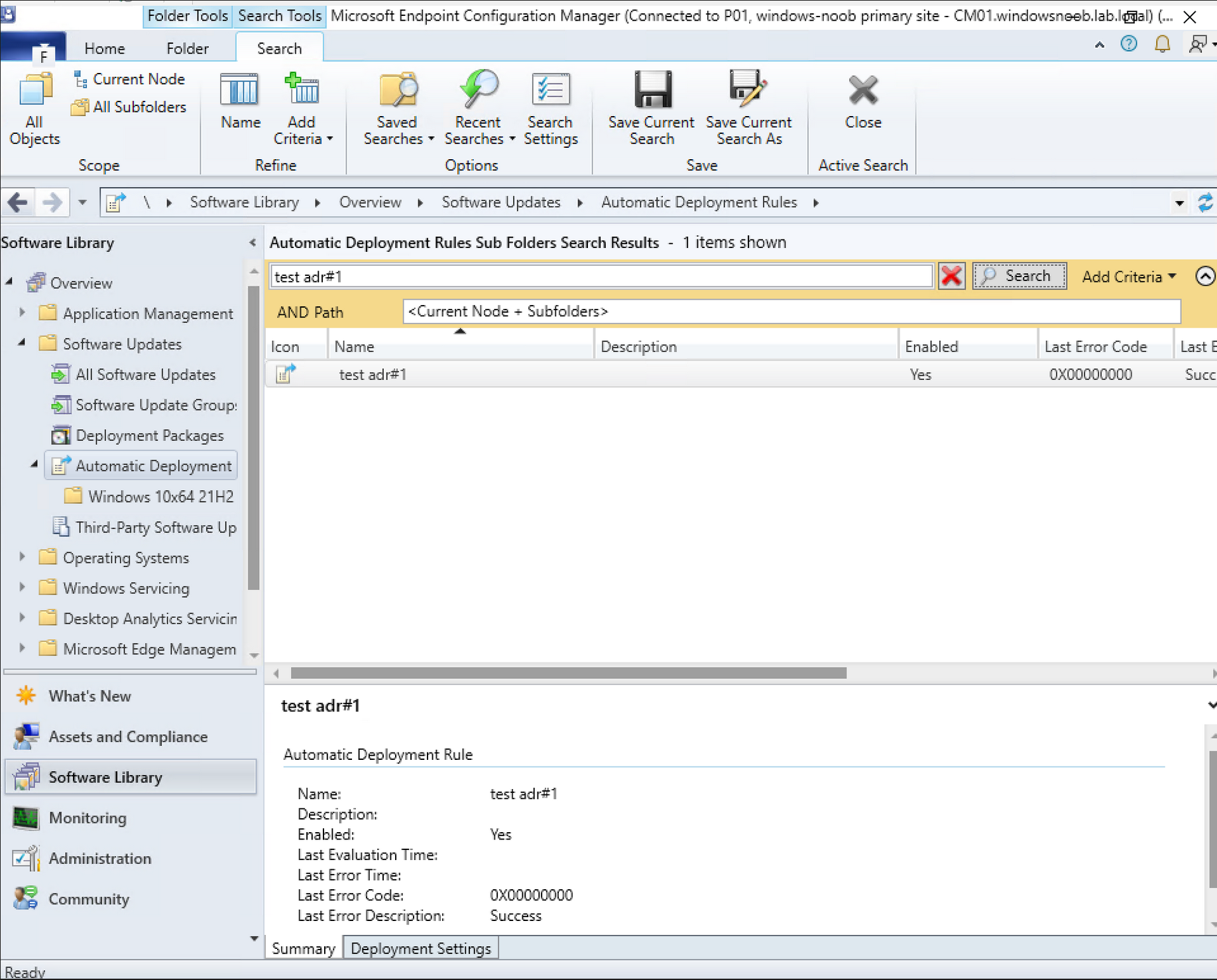Screen dimensions: 1217x980
Task: Collapse the Software Updates tree node
Action: coord(22,343)
